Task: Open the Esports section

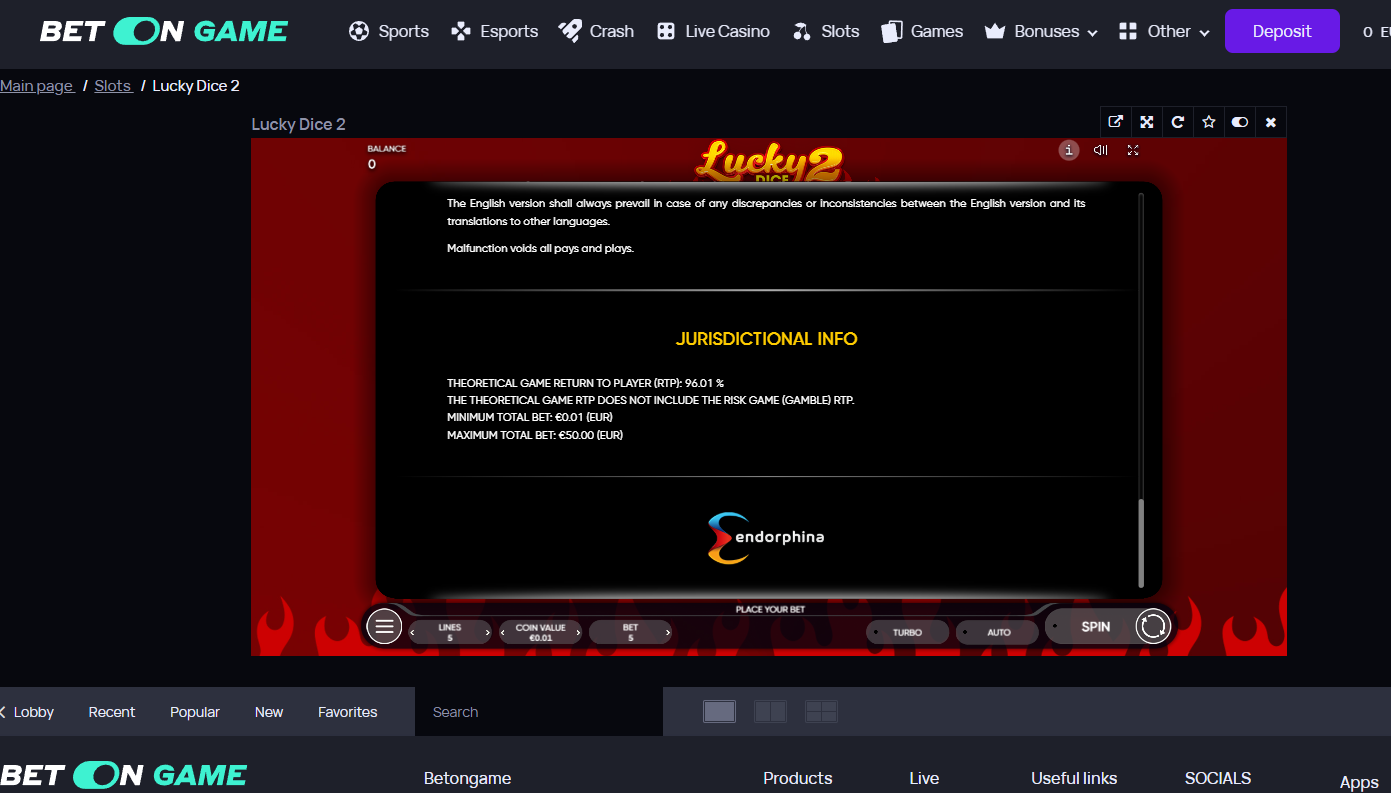Action: tap(494, 31)
